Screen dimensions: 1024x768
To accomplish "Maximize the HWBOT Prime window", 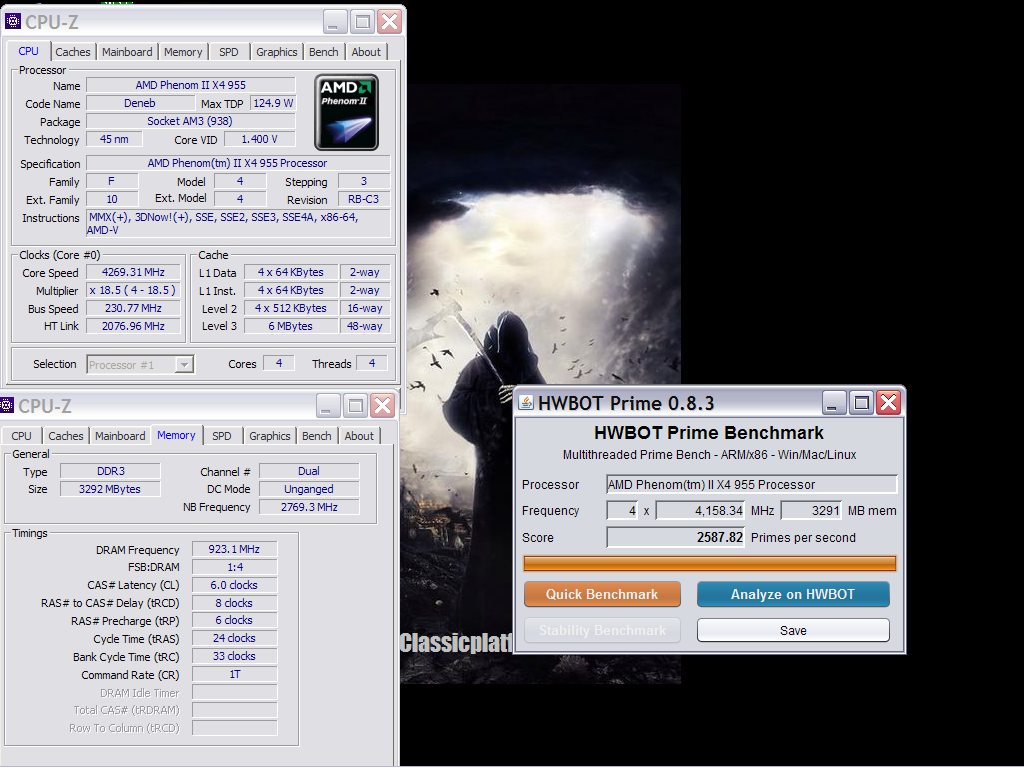I will point(861,402).
